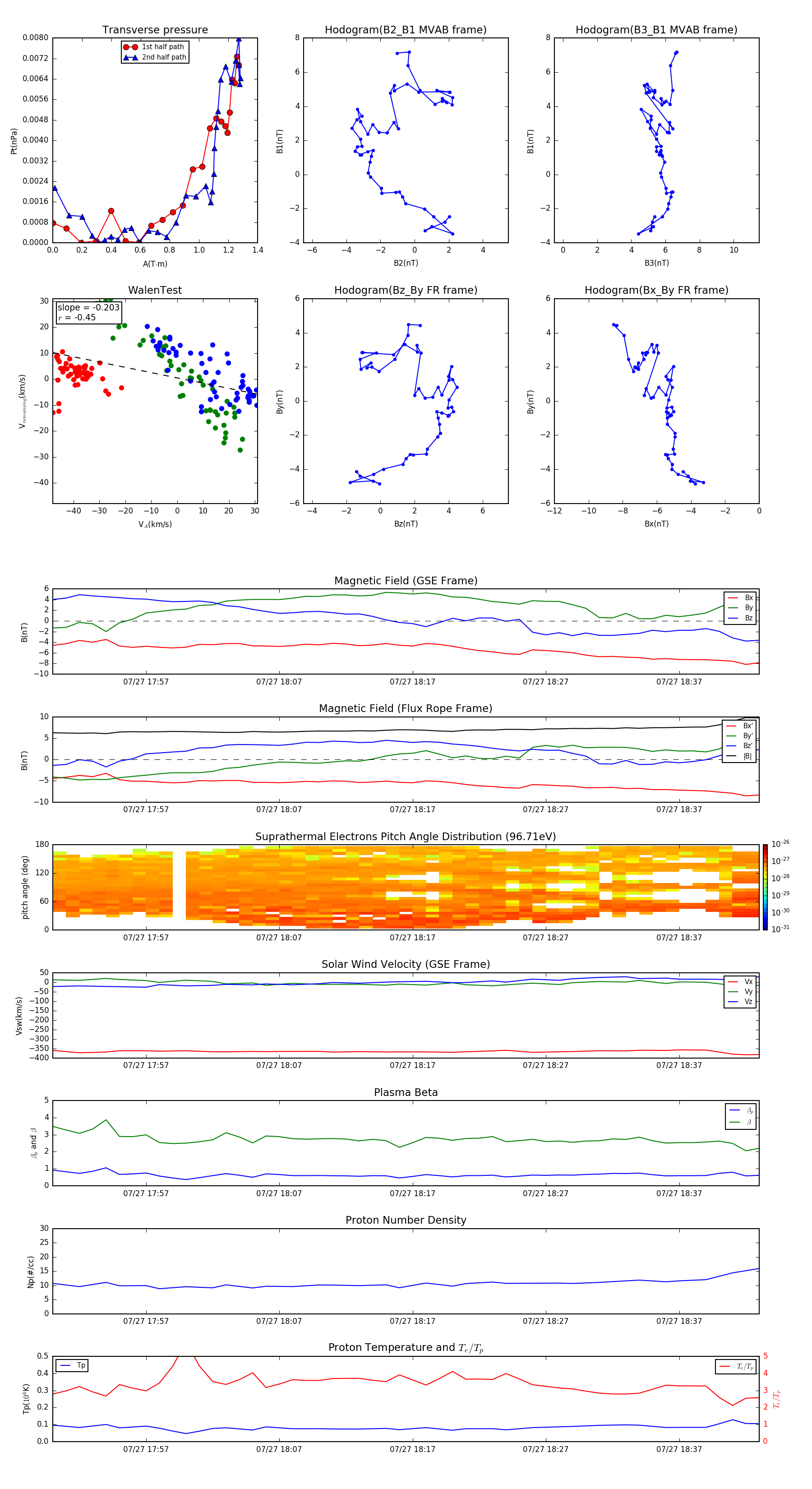
Task: Click the 'B3(nT)' x-axis label
Action: click(x=656, y=263)
